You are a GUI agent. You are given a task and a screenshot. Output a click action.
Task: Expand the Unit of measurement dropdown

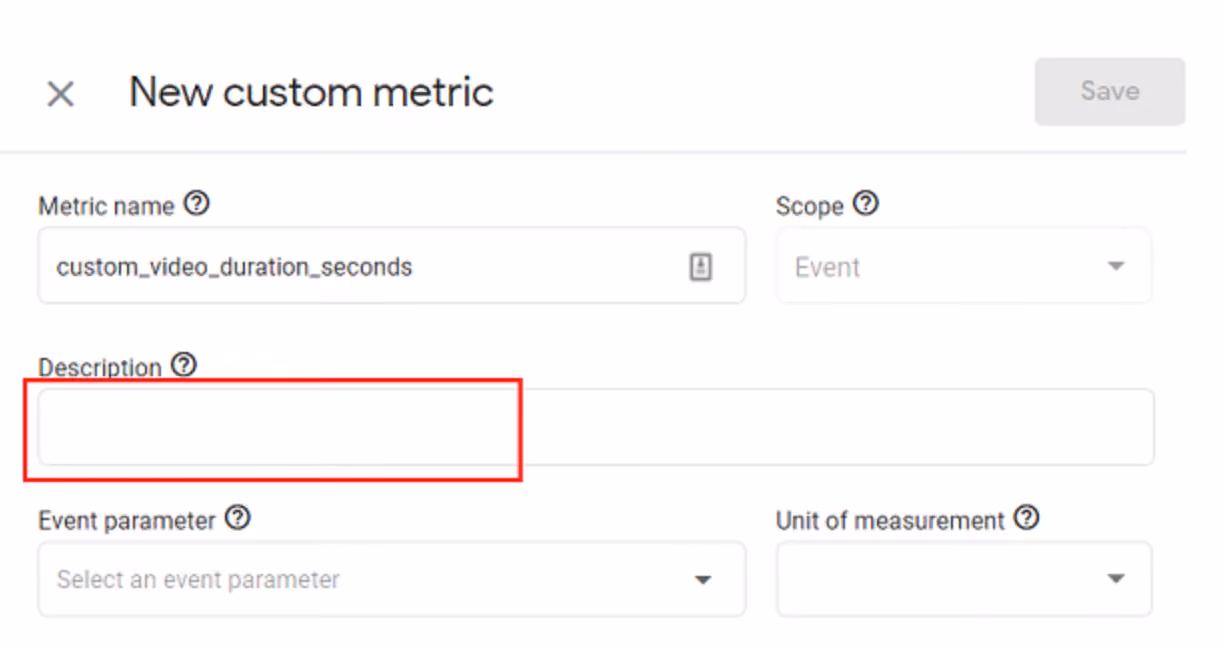click(964, 579)
